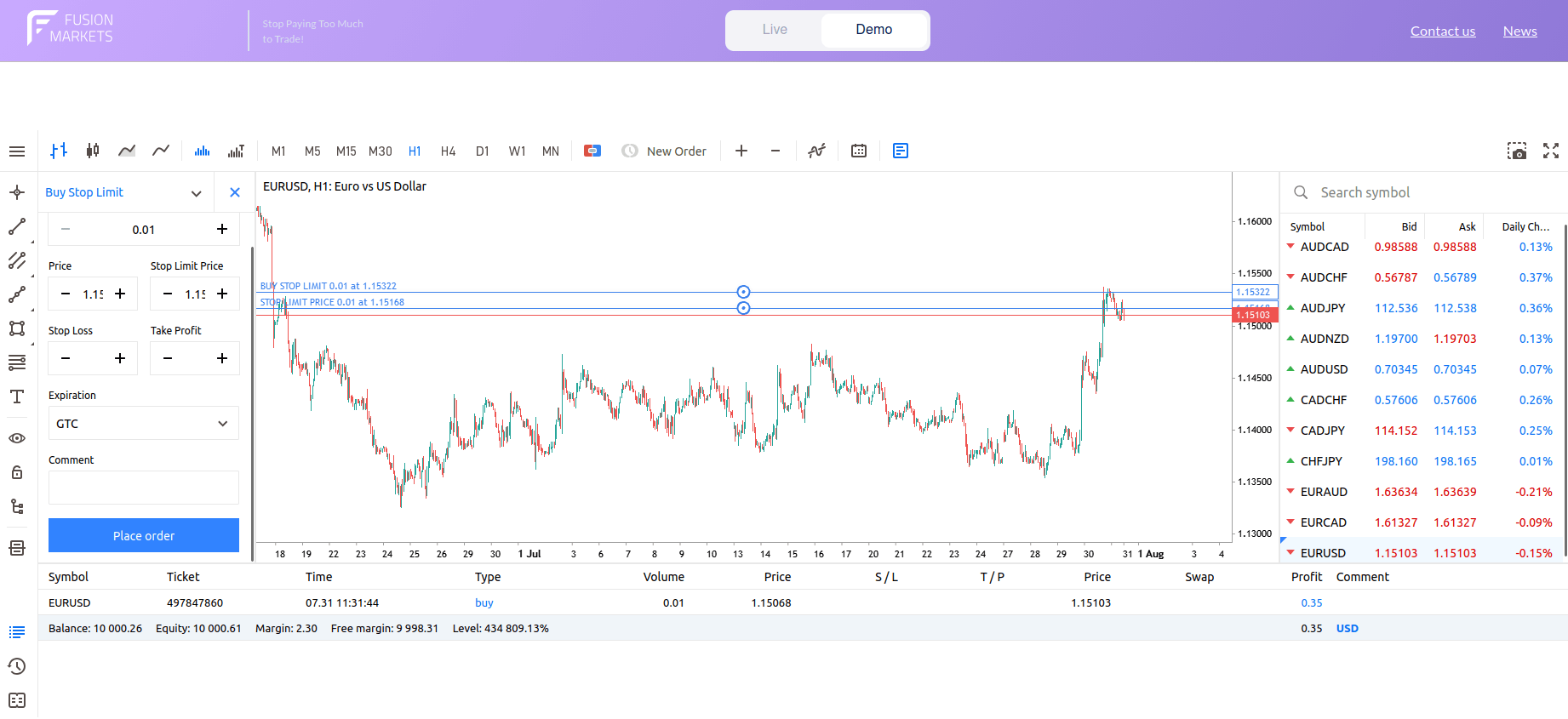Click the USD currency label in summary
The width and height of the screenshot is (1568, 719).
point(1347,629)
